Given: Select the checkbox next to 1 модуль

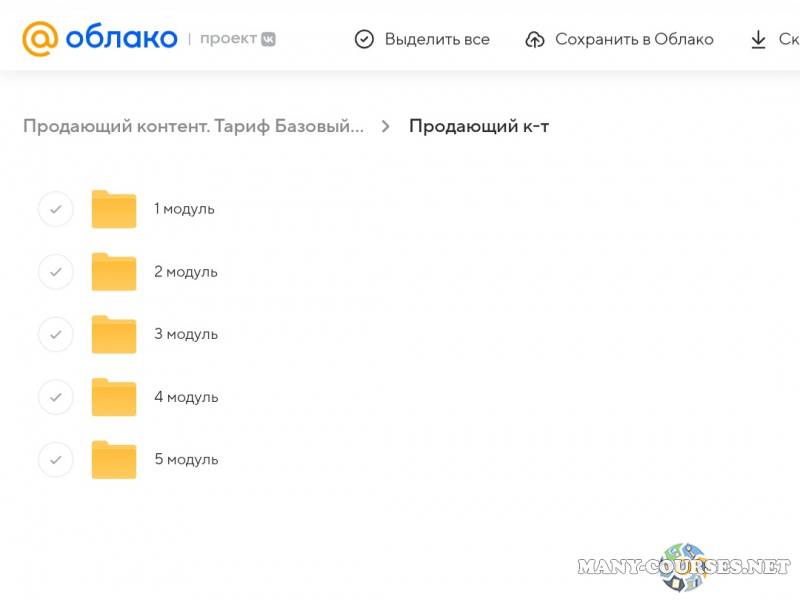Looking at the screenshot, I should coord(55,209).
